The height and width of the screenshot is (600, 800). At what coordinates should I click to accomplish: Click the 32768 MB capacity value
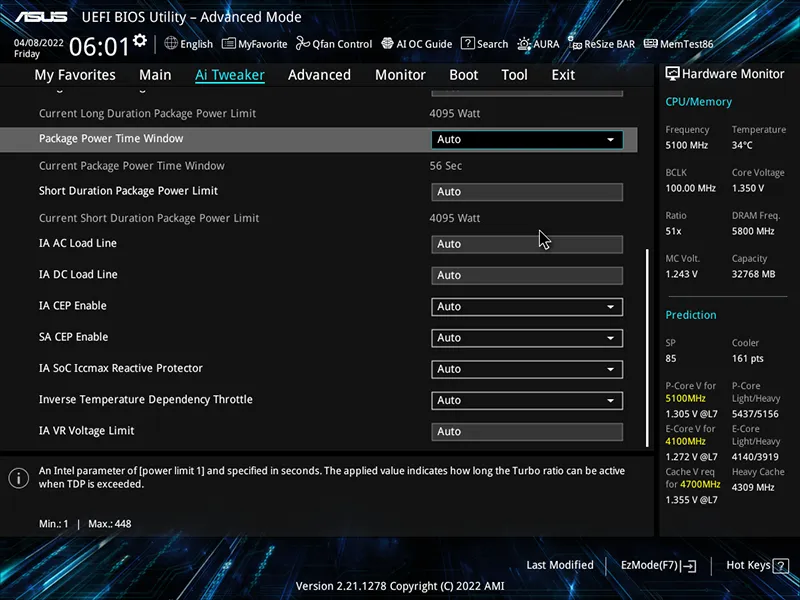754,274
